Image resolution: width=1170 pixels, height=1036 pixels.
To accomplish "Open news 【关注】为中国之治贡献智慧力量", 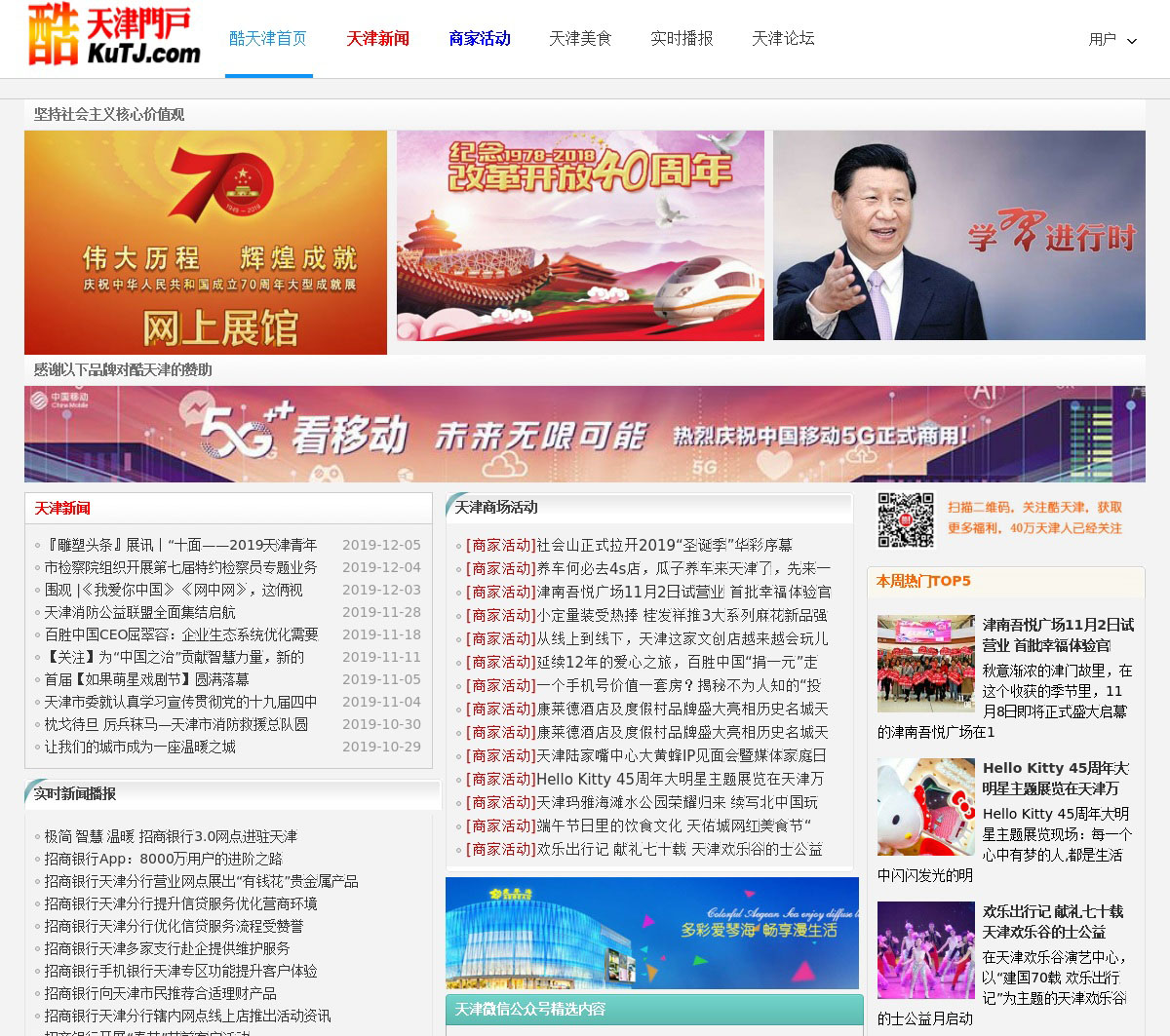I will [x=175, y=657].
